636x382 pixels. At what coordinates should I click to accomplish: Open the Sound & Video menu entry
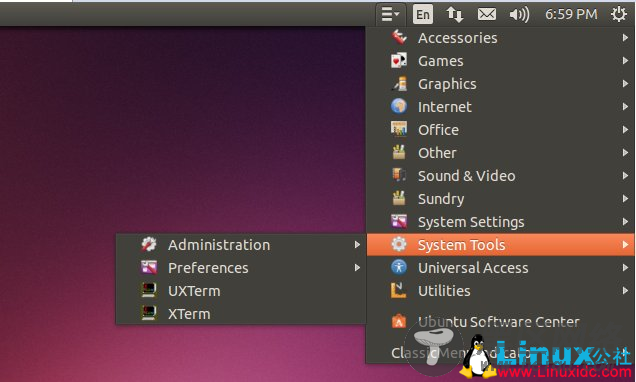501,176
